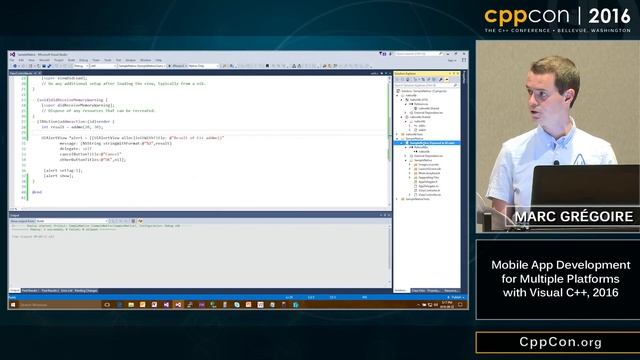Open the x86 solution platform dropdown
Image resolution: width=640 pixels, height=360 pixels.
tap(103, 66)
